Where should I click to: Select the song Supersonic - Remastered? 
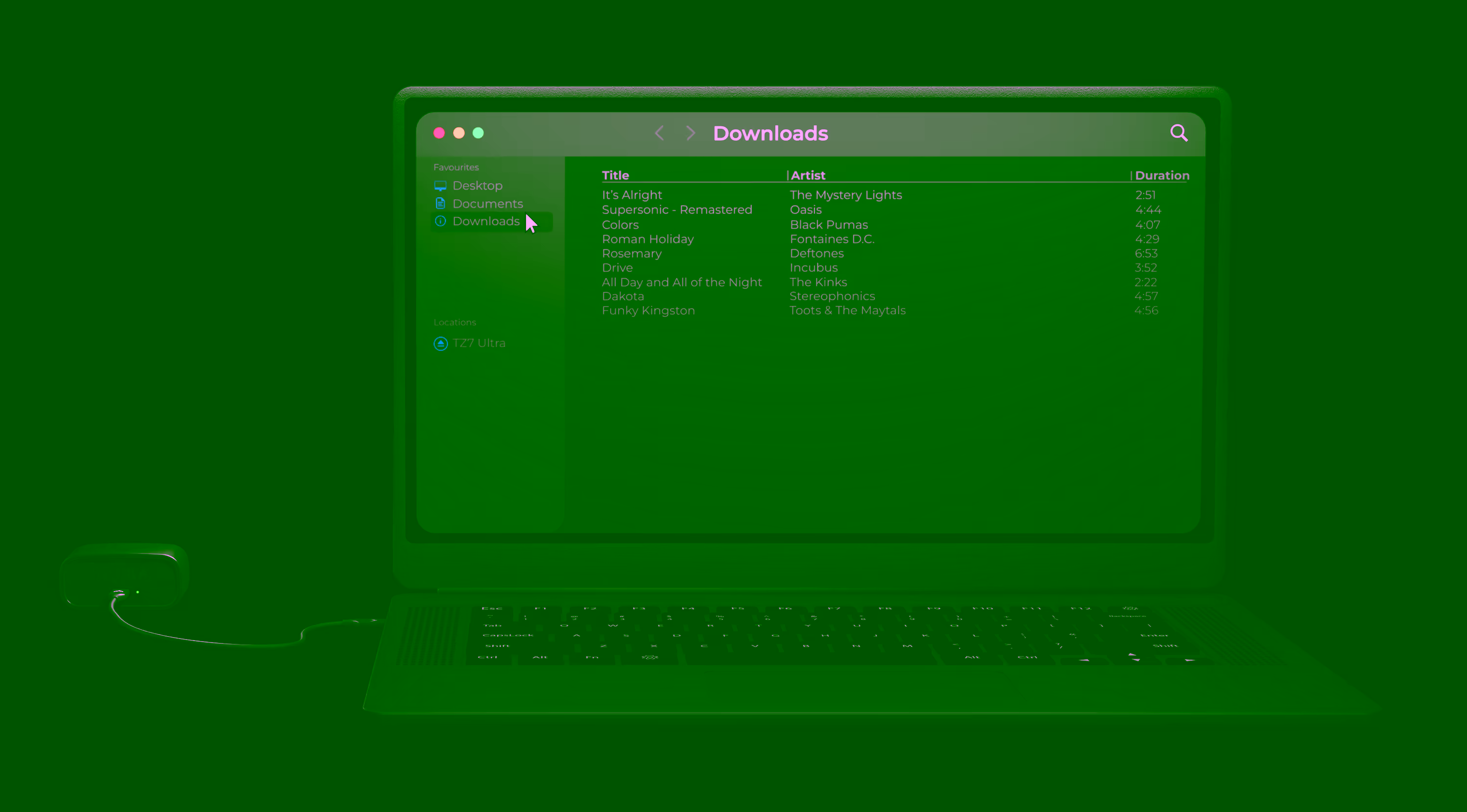click(x=676, y=210)
